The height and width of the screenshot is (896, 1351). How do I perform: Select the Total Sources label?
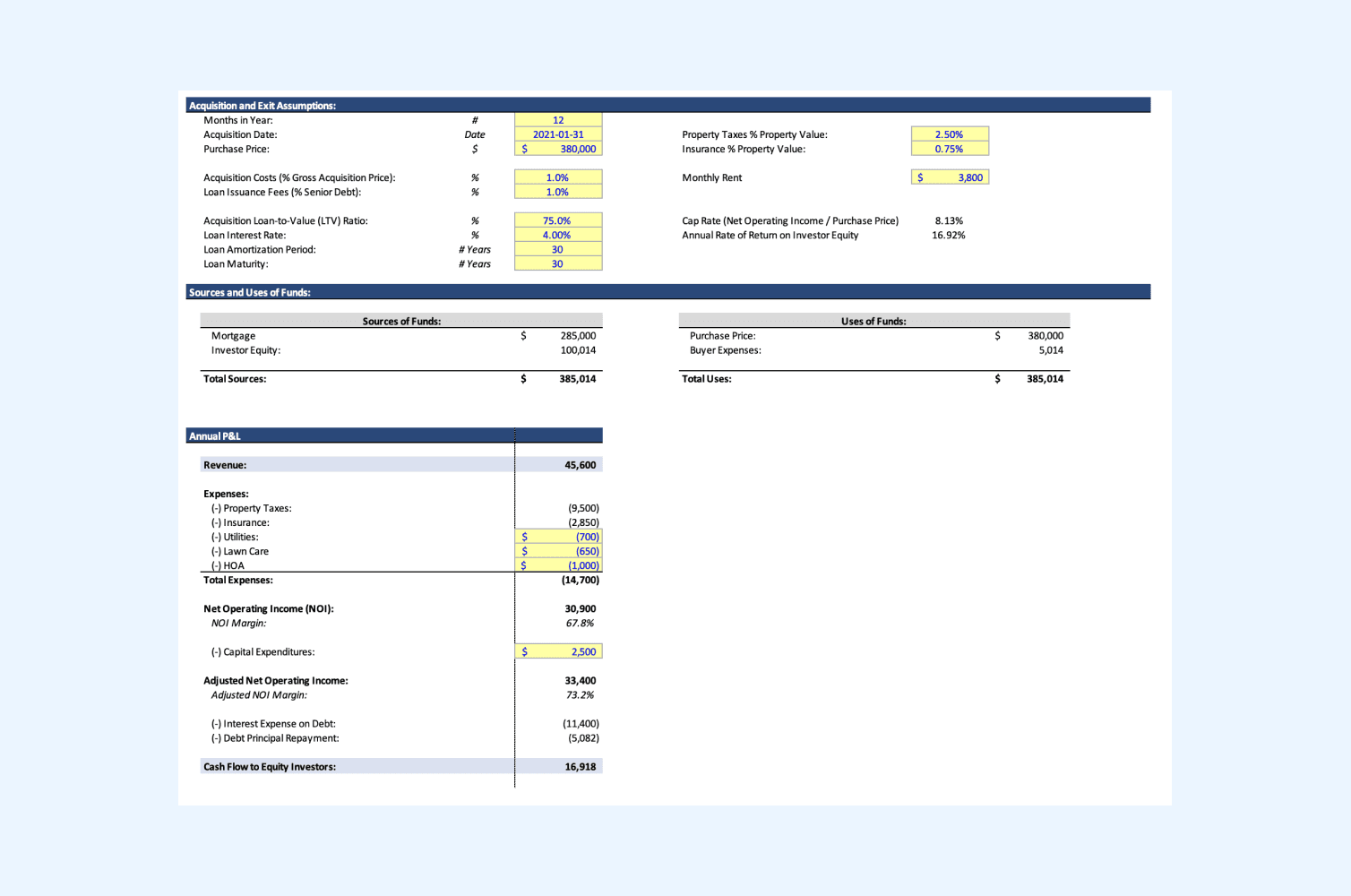coord(235,379)
